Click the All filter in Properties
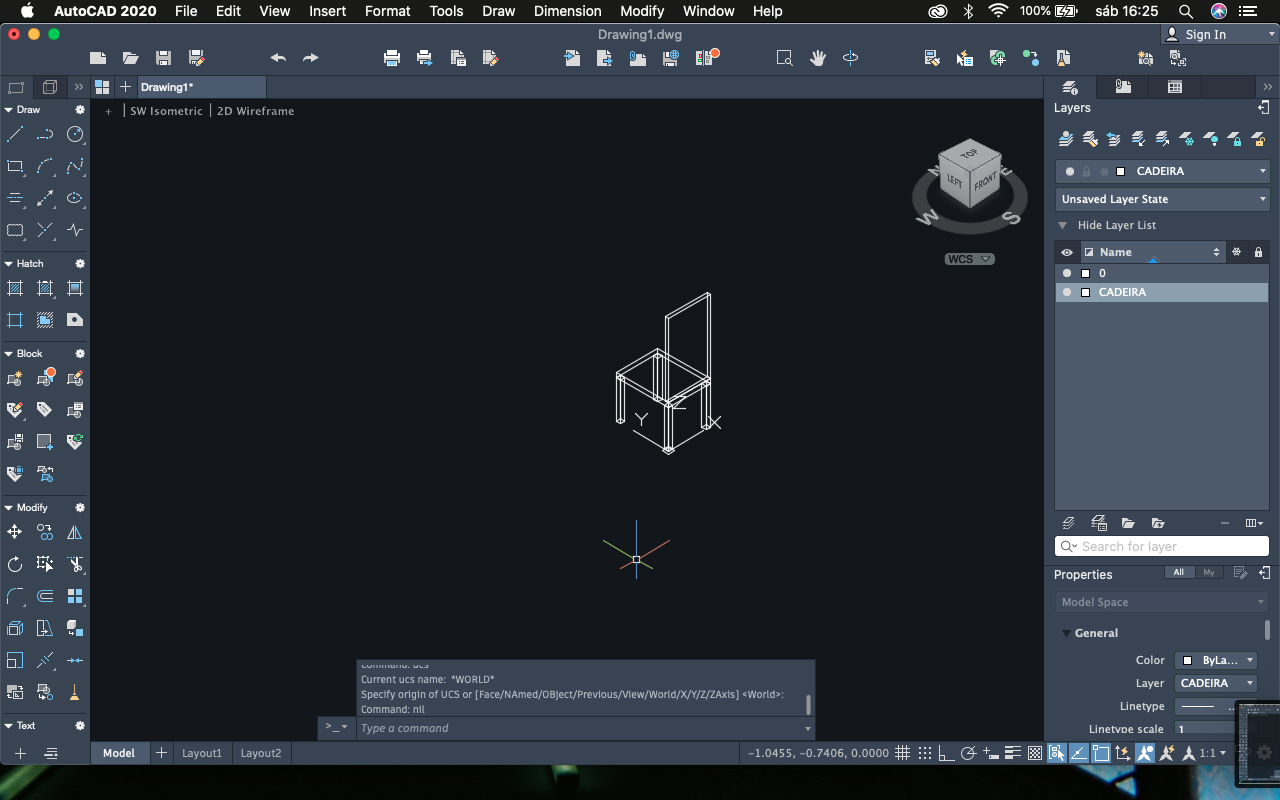Image resolution: width=1280 pixels, height=800 pixels. tap(1178, 573)
